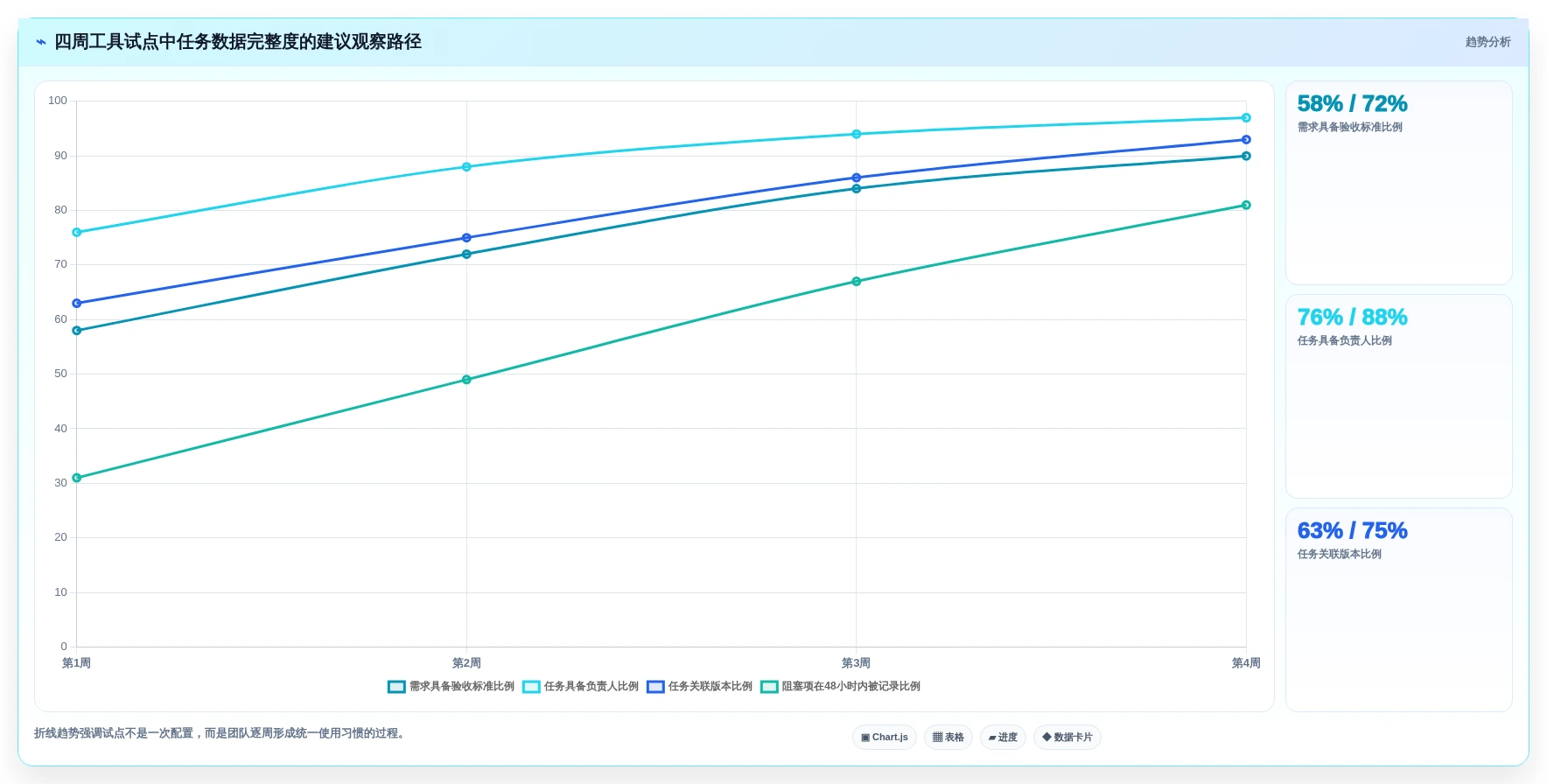
Task: Click 第2周 point on 任务关联版本比例 line
Action: click(466, 238)
